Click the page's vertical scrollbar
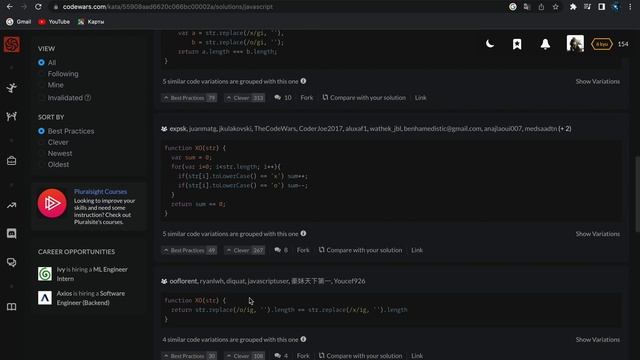The width and height of the screenshot is (640, 360). pos(637,194)
